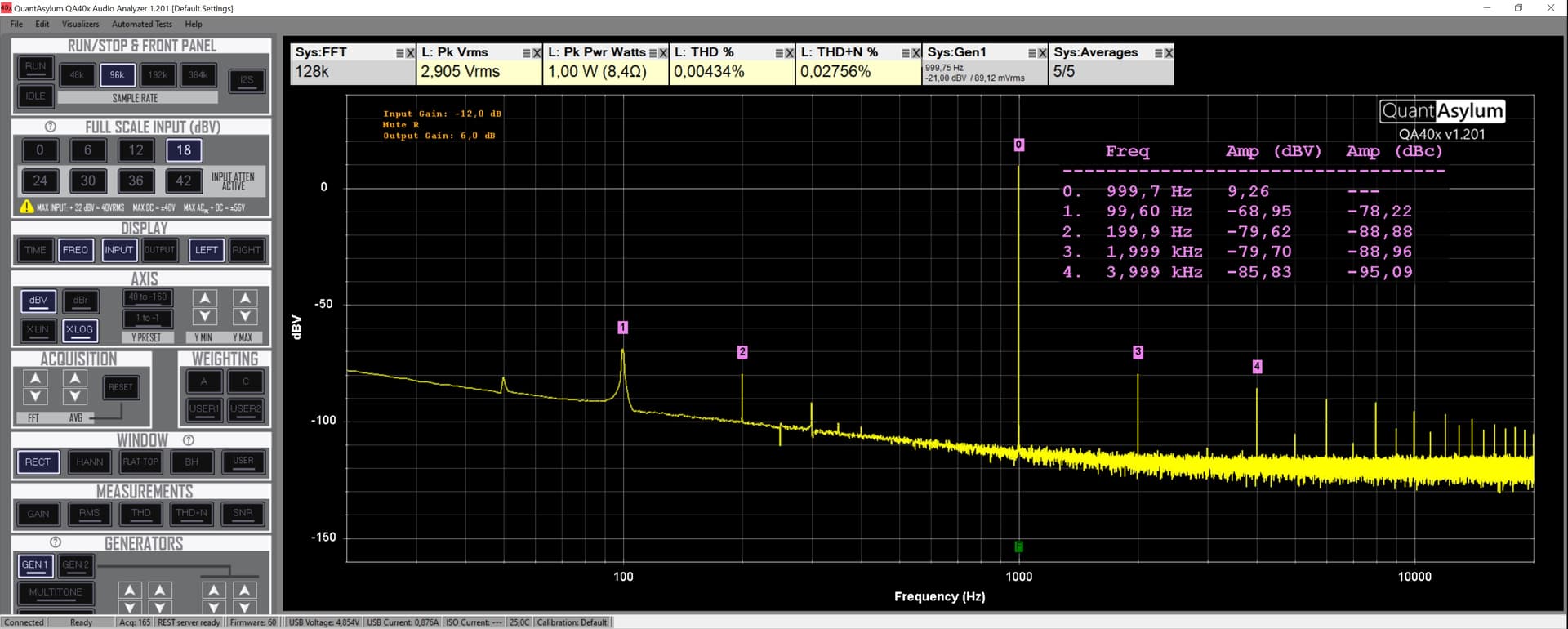Open the Visualizers menu
The height and width of the screenshot is (629, 1568).
[80, 24]
